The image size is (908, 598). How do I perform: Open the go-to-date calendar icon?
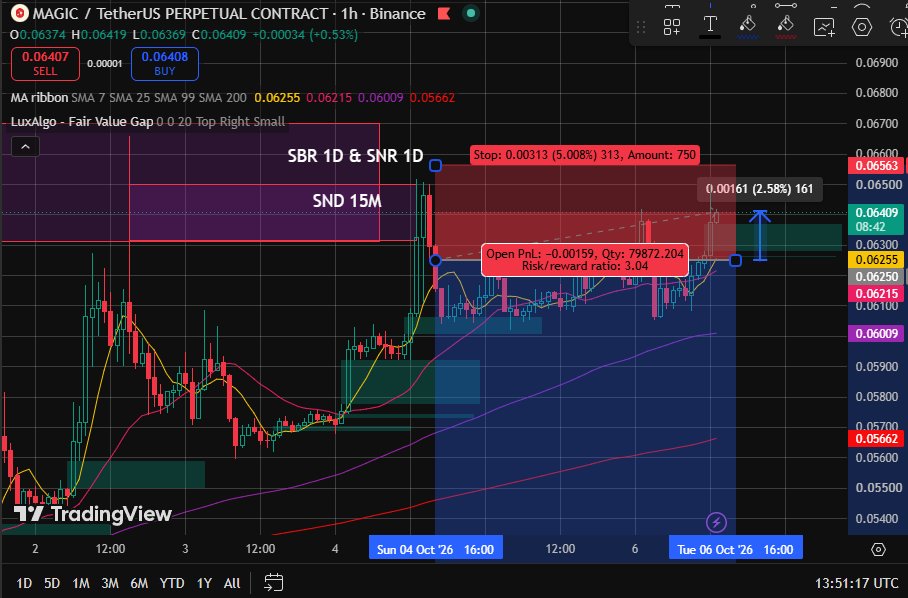[x=273, y=582]
